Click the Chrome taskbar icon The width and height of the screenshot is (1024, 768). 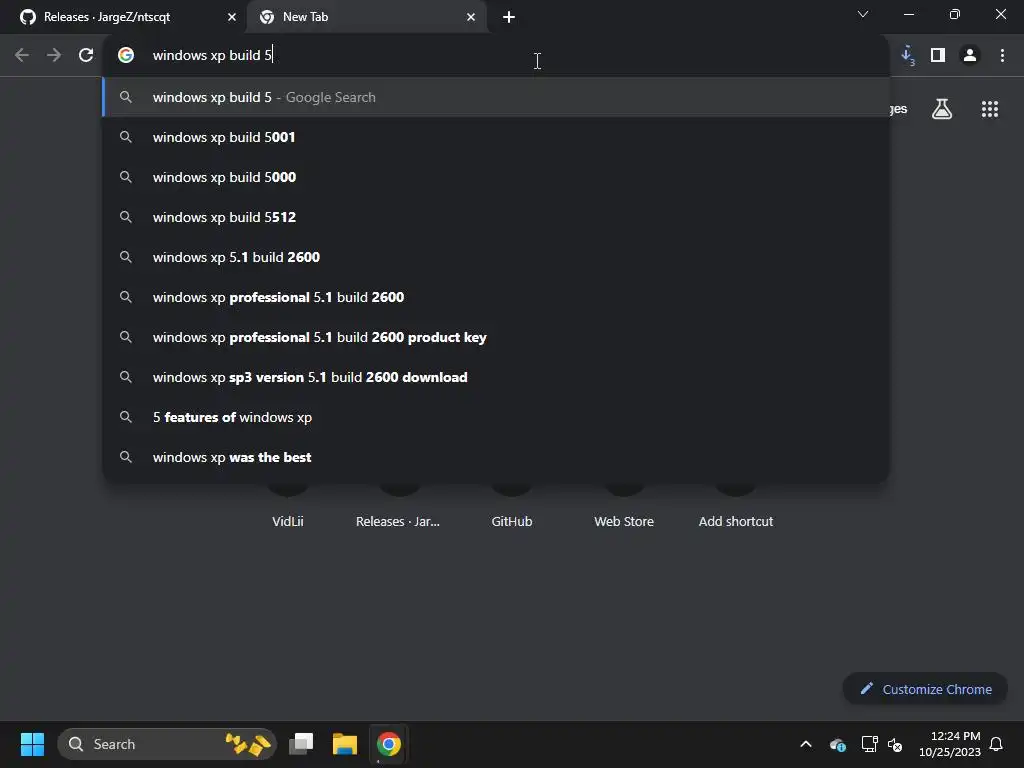389,744
